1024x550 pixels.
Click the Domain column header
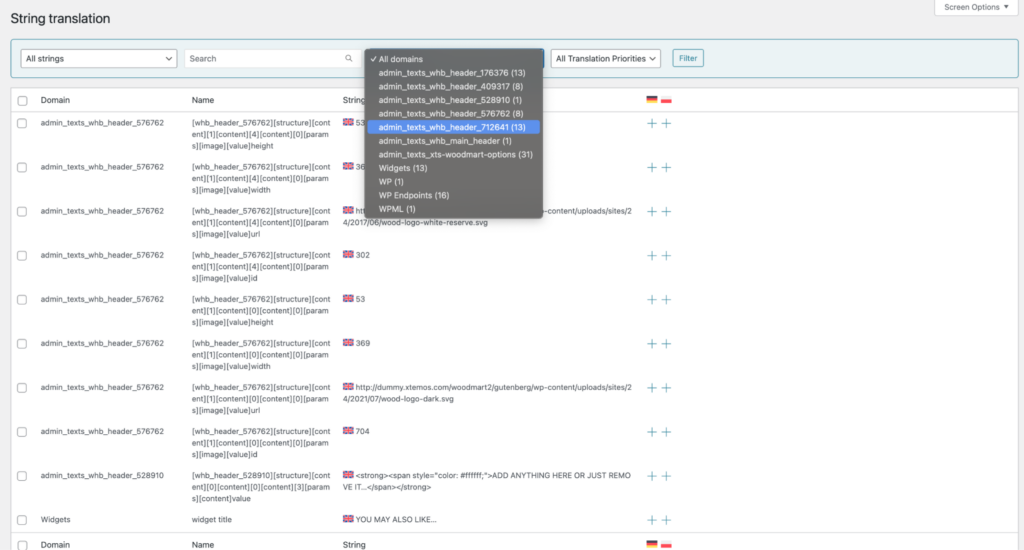tap(55, 100)
